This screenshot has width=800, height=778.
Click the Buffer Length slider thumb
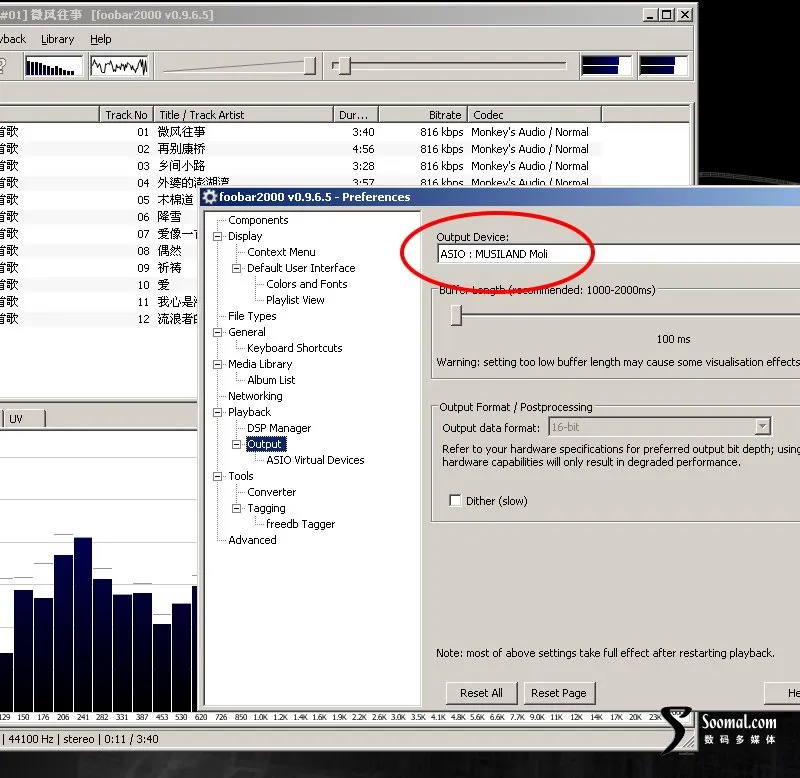point(456,315)
